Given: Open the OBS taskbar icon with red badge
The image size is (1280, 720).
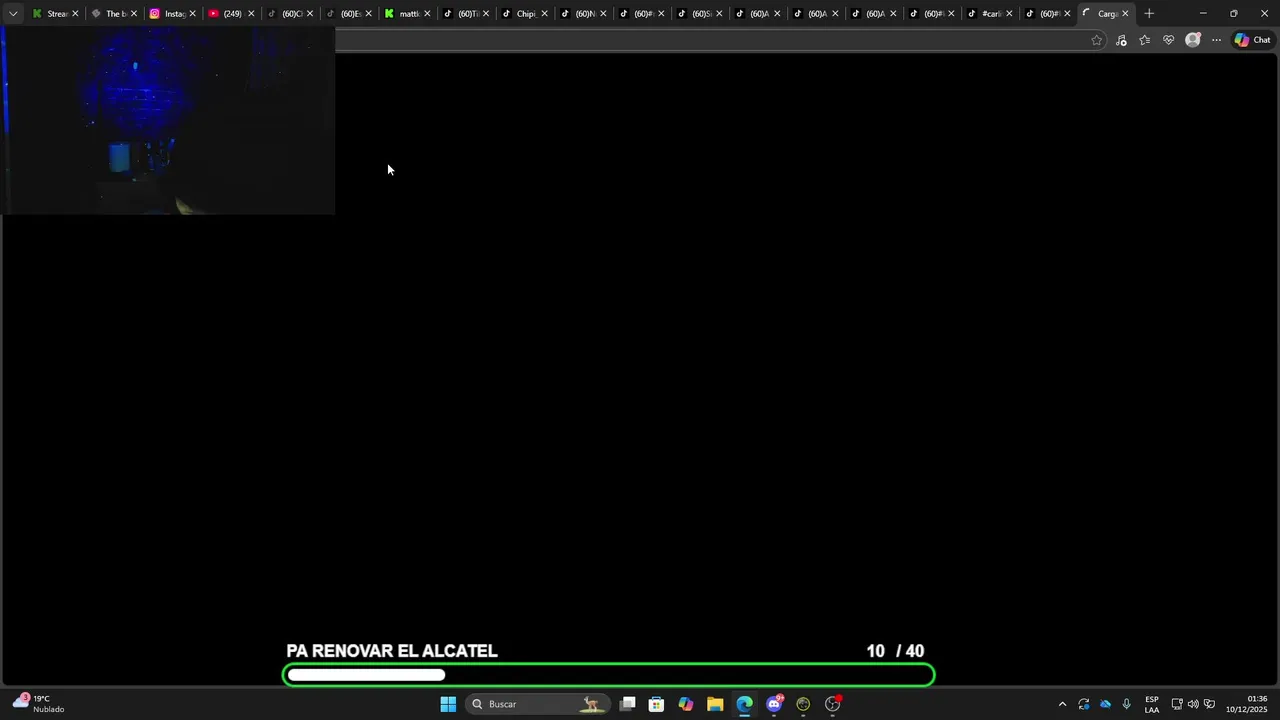Looking at the screenshot, I should [x=833, y=704].
